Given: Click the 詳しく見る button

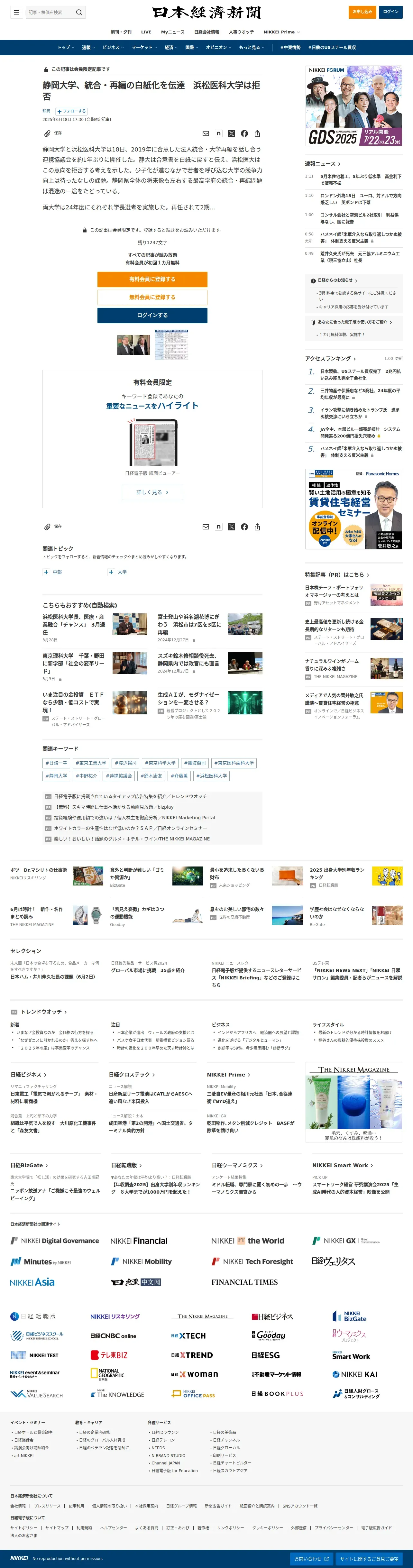Looking at the screenshot, I should coord(152,492).
